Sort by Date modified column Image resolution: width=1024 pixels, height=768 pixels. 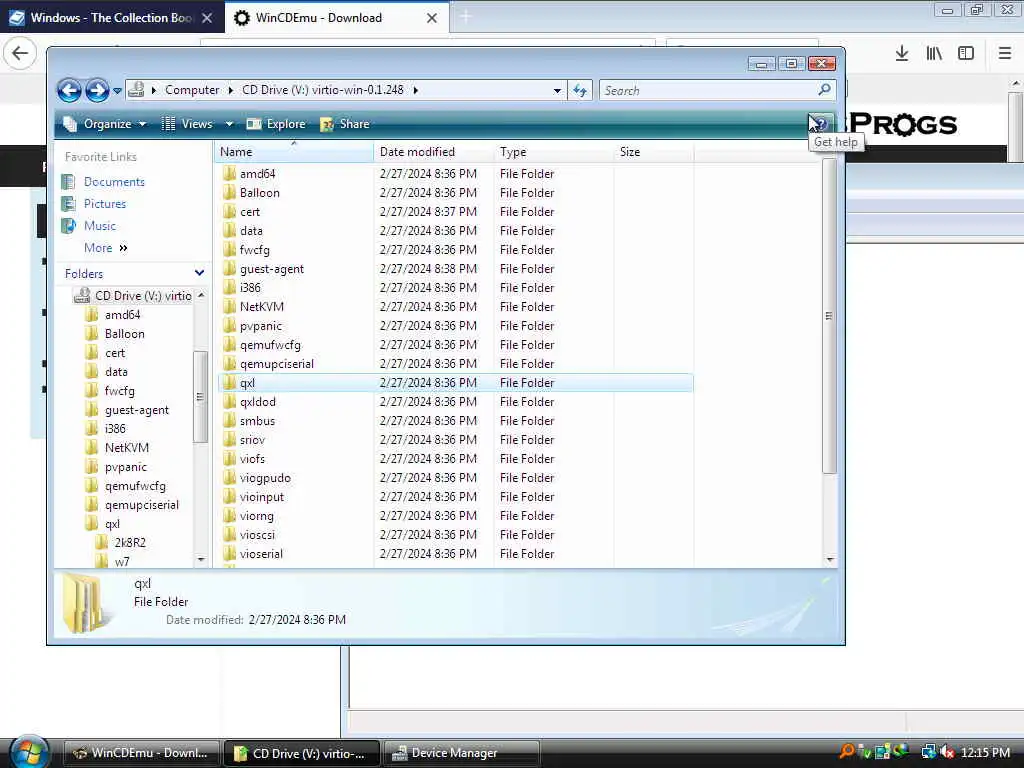(x=434, y=152)
